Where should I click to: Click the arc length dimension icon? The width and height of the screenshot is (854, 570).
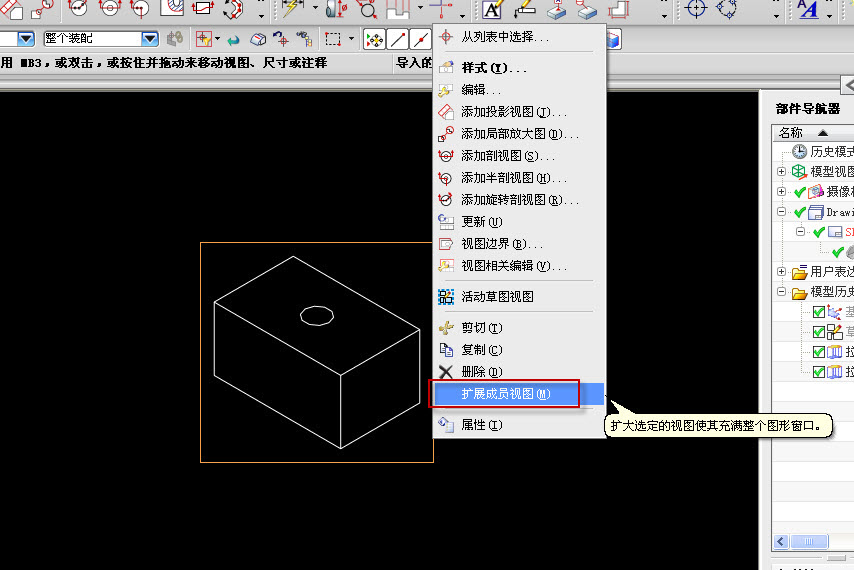(202, 8)
